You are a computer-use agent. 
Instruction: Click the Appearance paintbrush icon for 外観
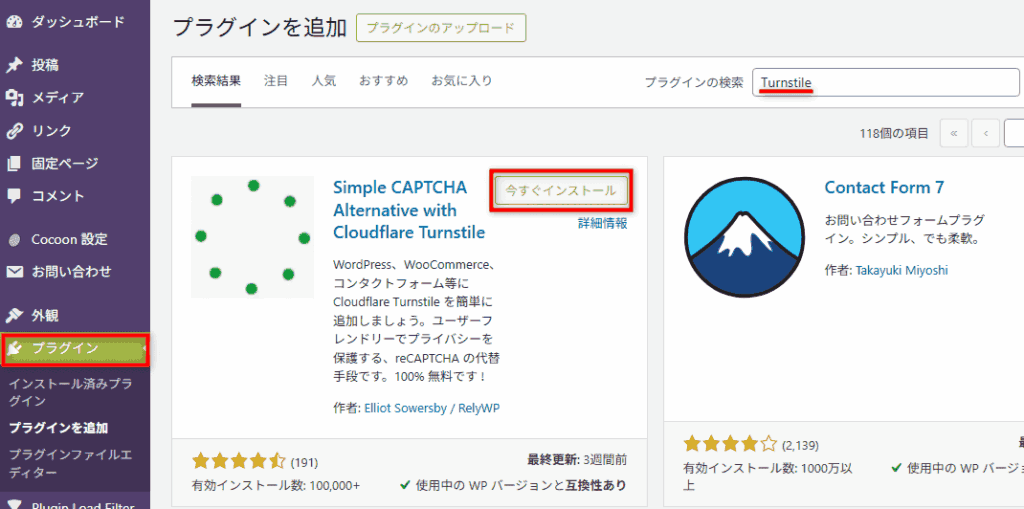coord(14,316)
